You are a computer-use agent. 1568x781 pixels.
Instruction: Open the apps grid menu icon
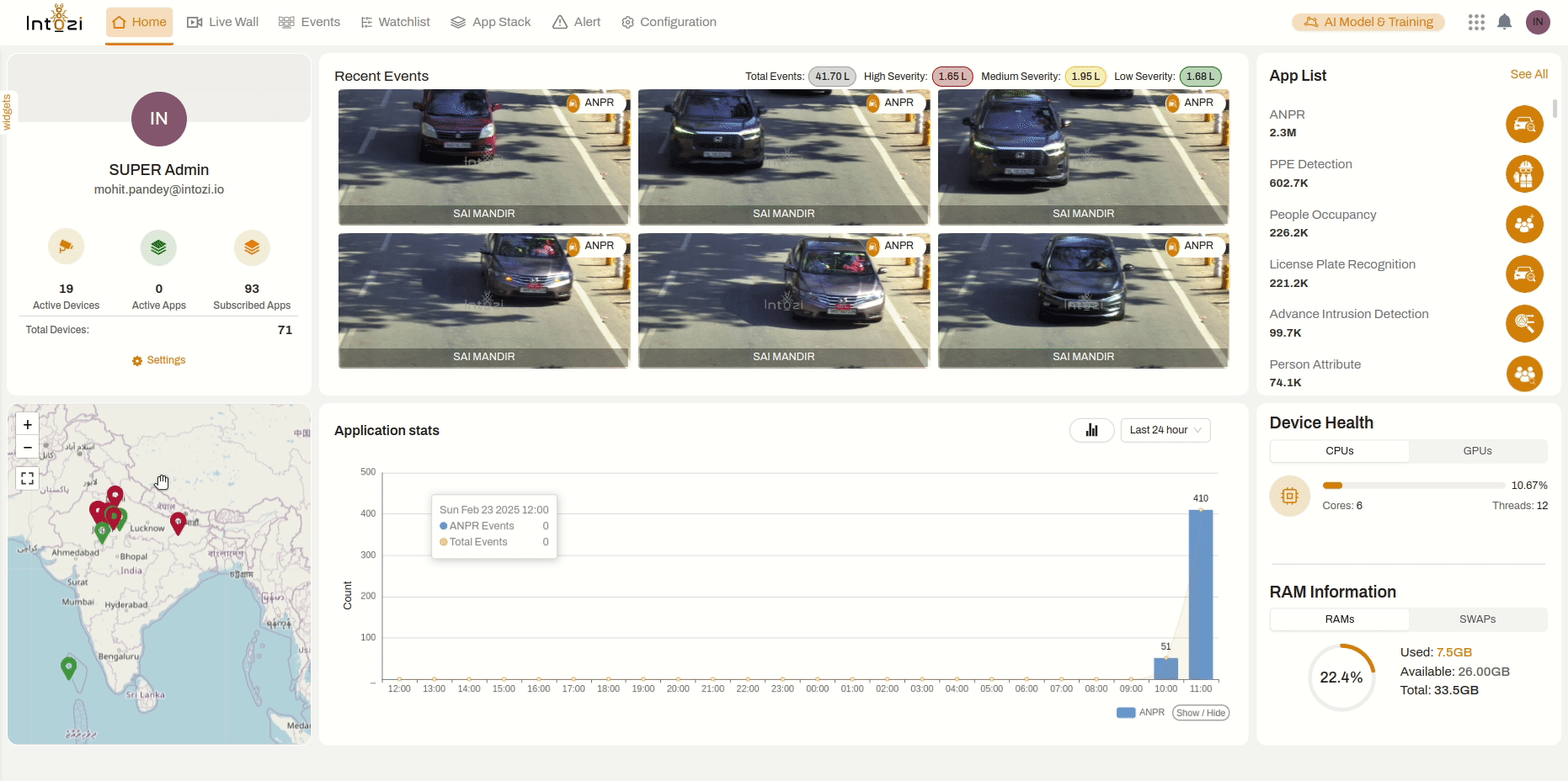pos(1475,22)
